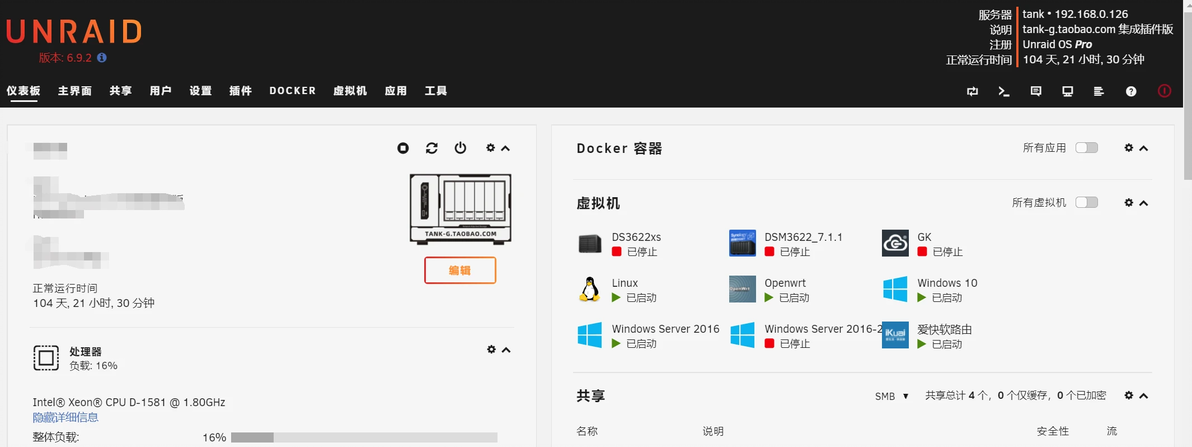Screen dimensions: 1192x447
Task: Open the feedback icon in the header
Action: (x=1035, y=91)
